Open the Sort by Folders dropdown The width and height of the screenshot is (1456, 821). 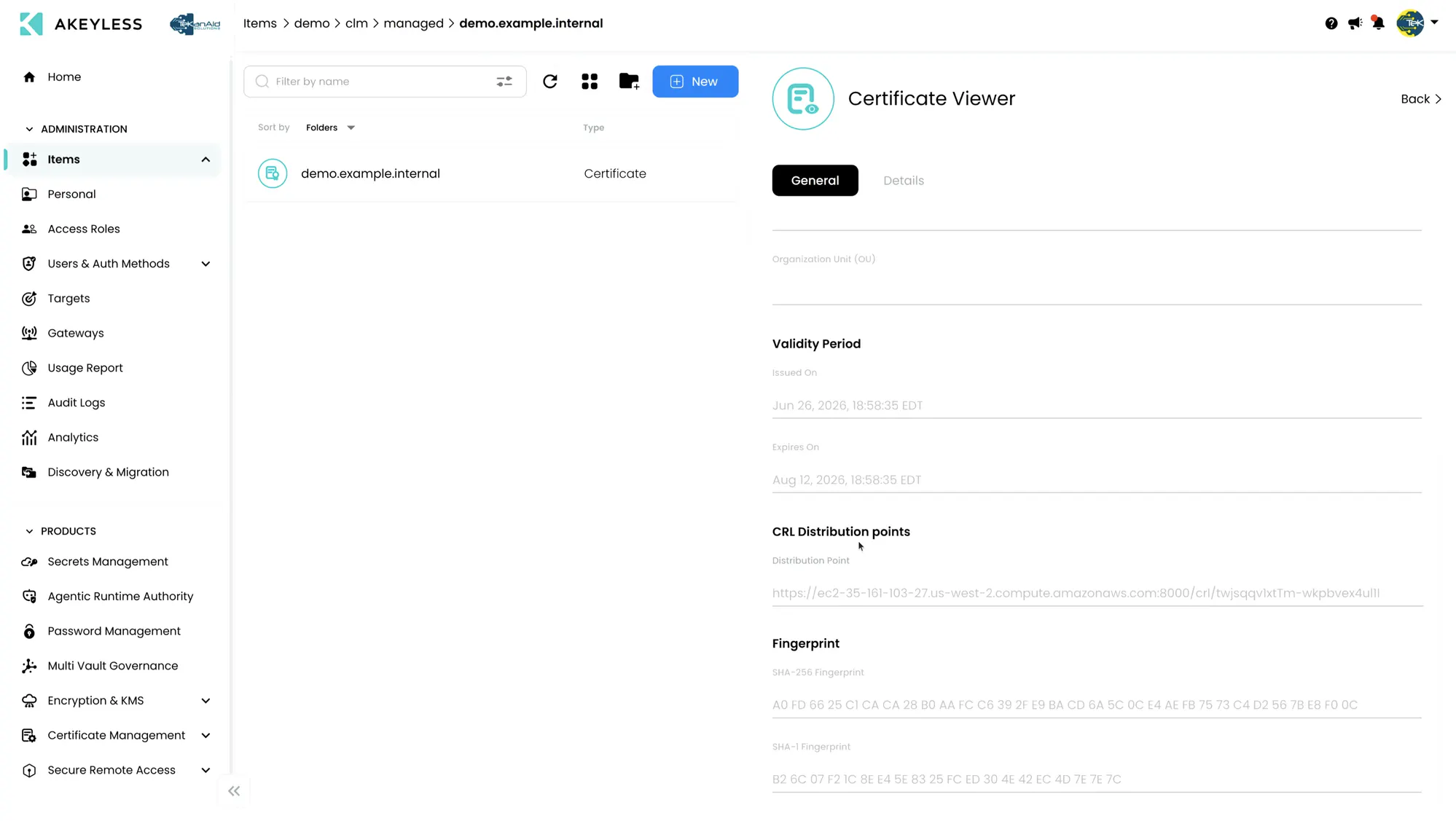pyautogui.click(x=330, y=127)
